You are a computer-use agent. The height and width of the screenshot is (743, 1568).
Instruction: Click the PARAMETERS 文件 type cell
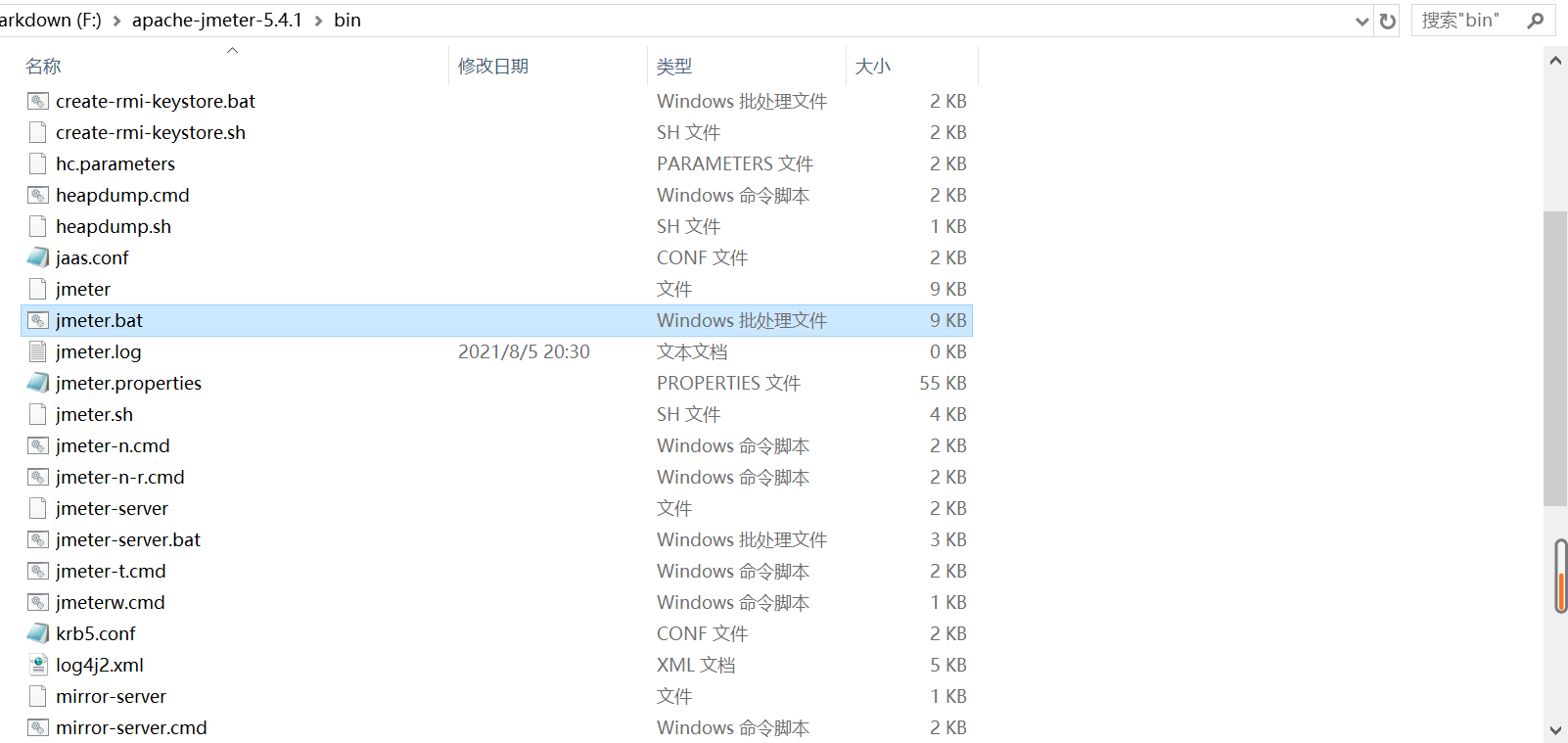pos(735,163)
